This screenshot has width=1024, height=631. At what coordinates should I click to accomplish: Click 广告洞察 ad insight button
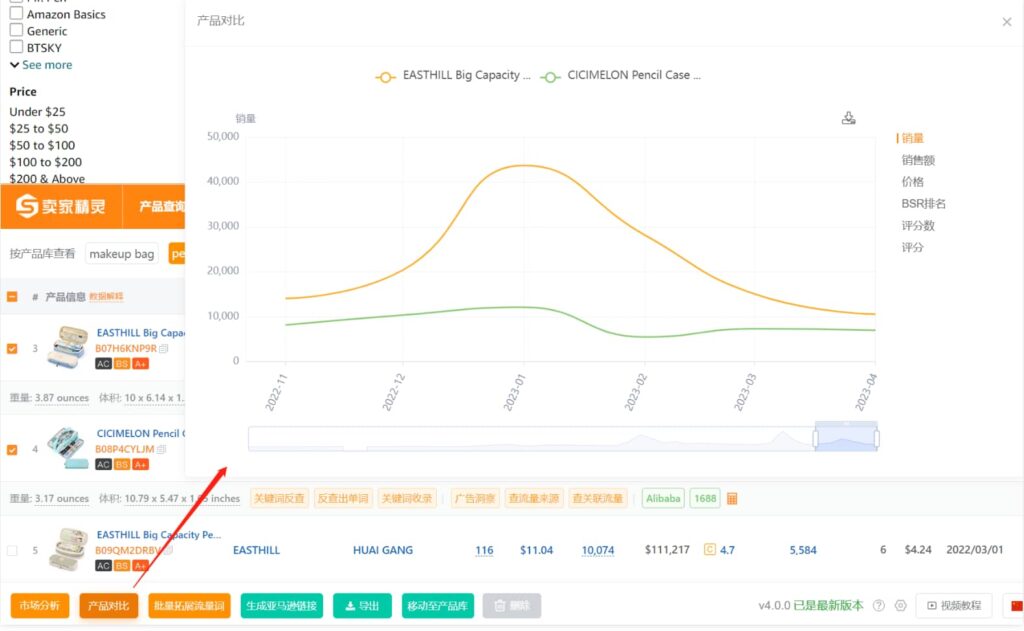(475, 498)
